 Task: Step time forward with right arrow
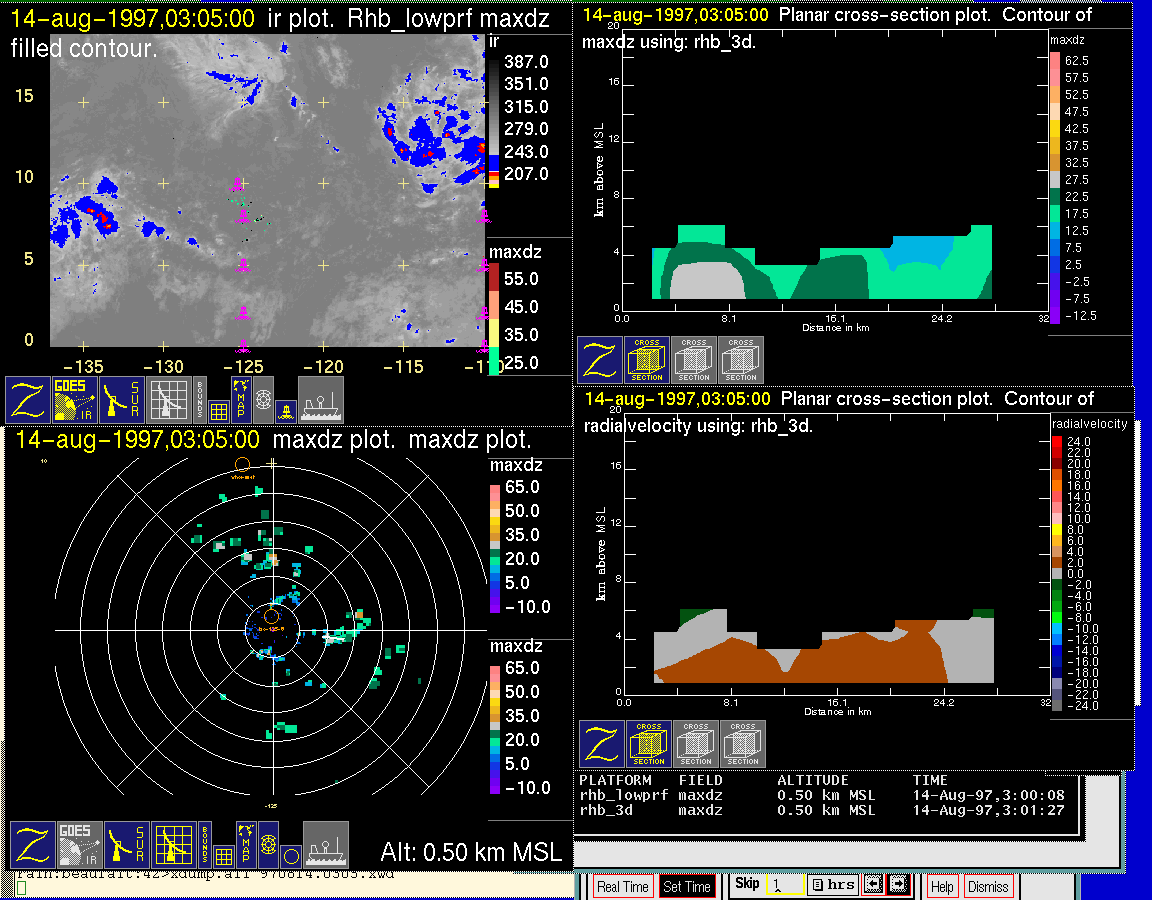[x=897, y=884]
